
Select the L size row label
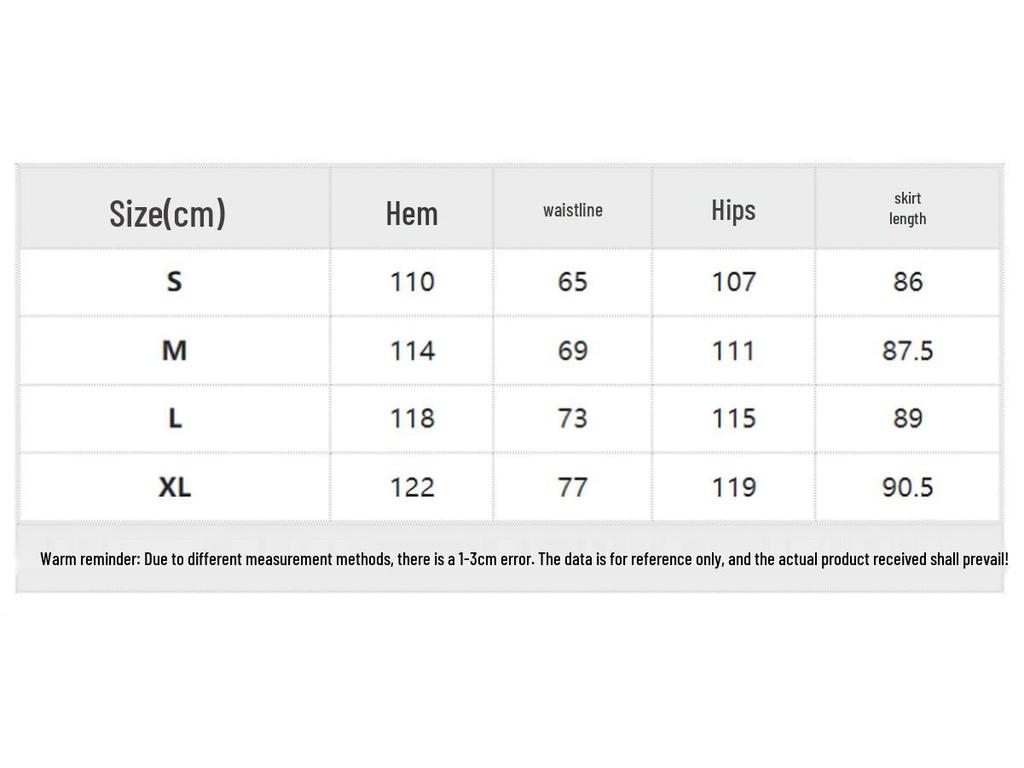point(174,418)
